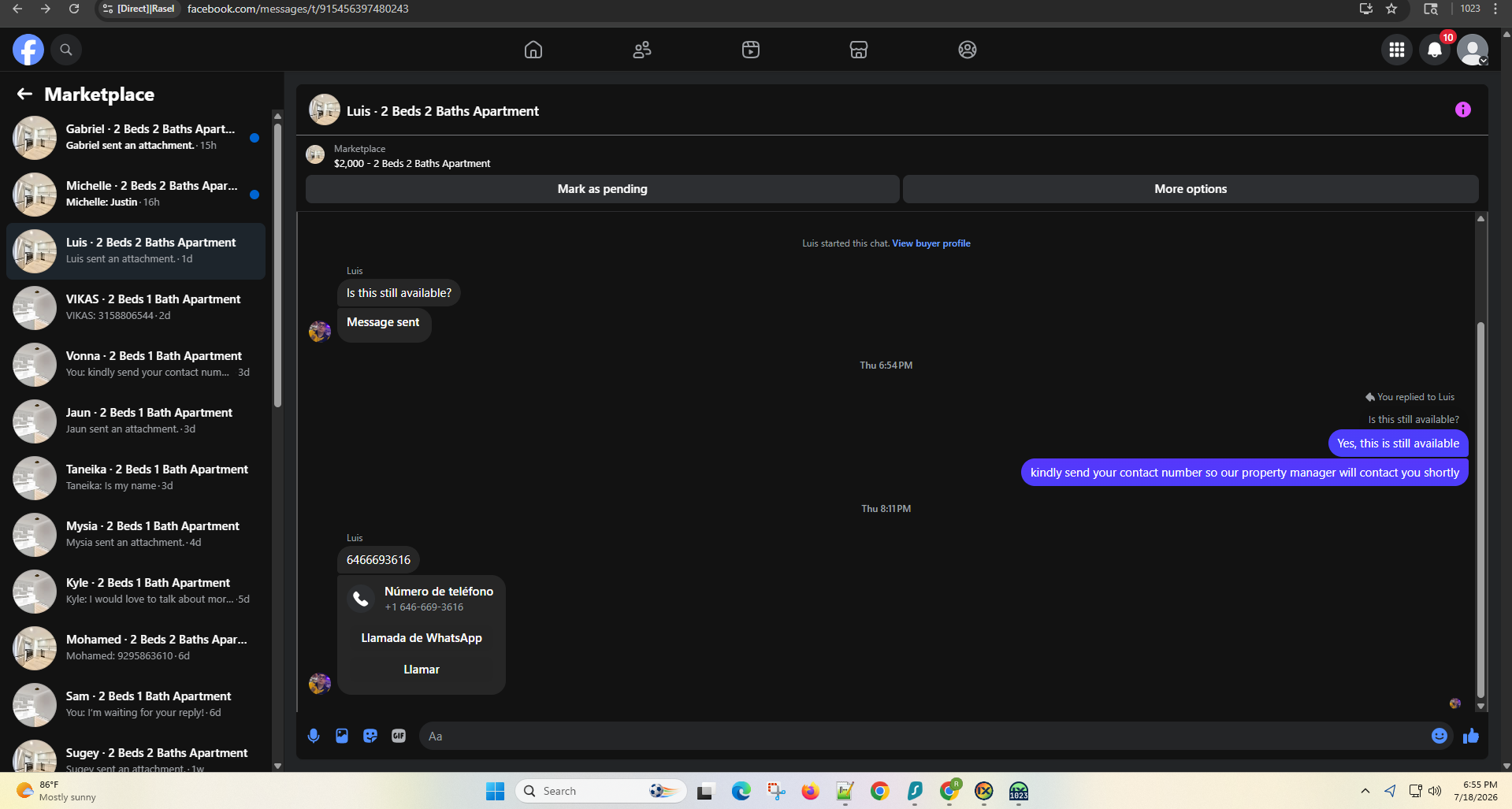This screenshot has width=1512, height=809.
Task: Open the conversation information icon
Action: [1462, 110]
